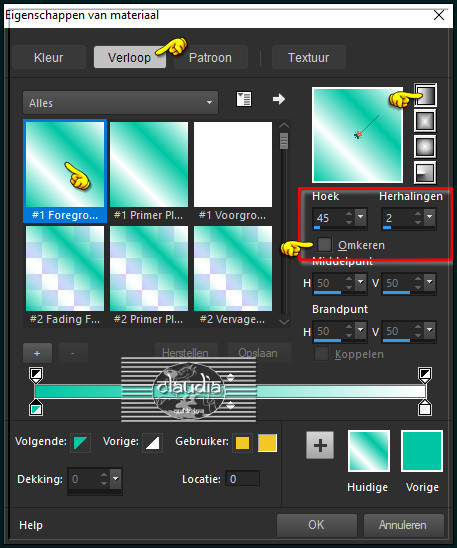Open the Middelpunt V dropdown arrow

click(x=430, y=281)
